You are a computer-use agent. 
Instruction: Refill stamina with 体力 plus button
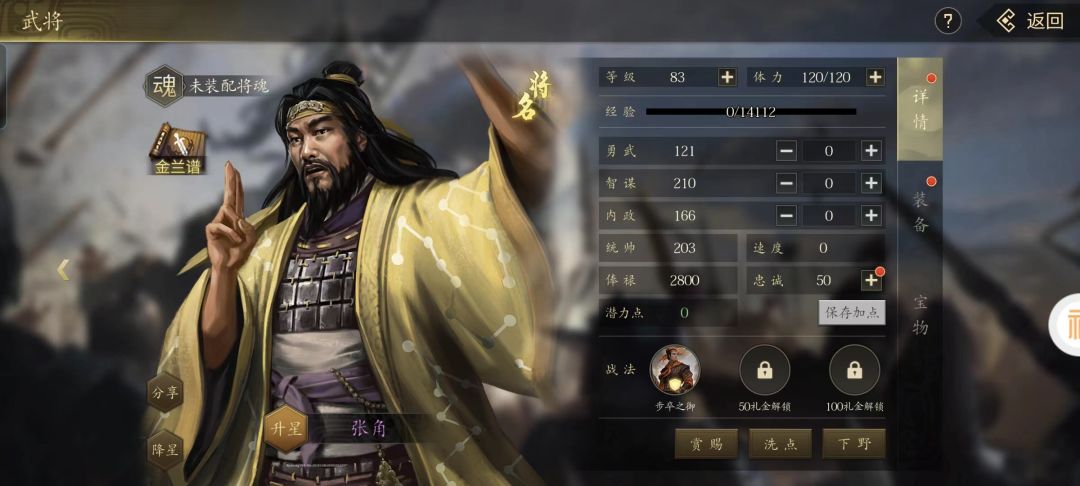coord(875,77)
